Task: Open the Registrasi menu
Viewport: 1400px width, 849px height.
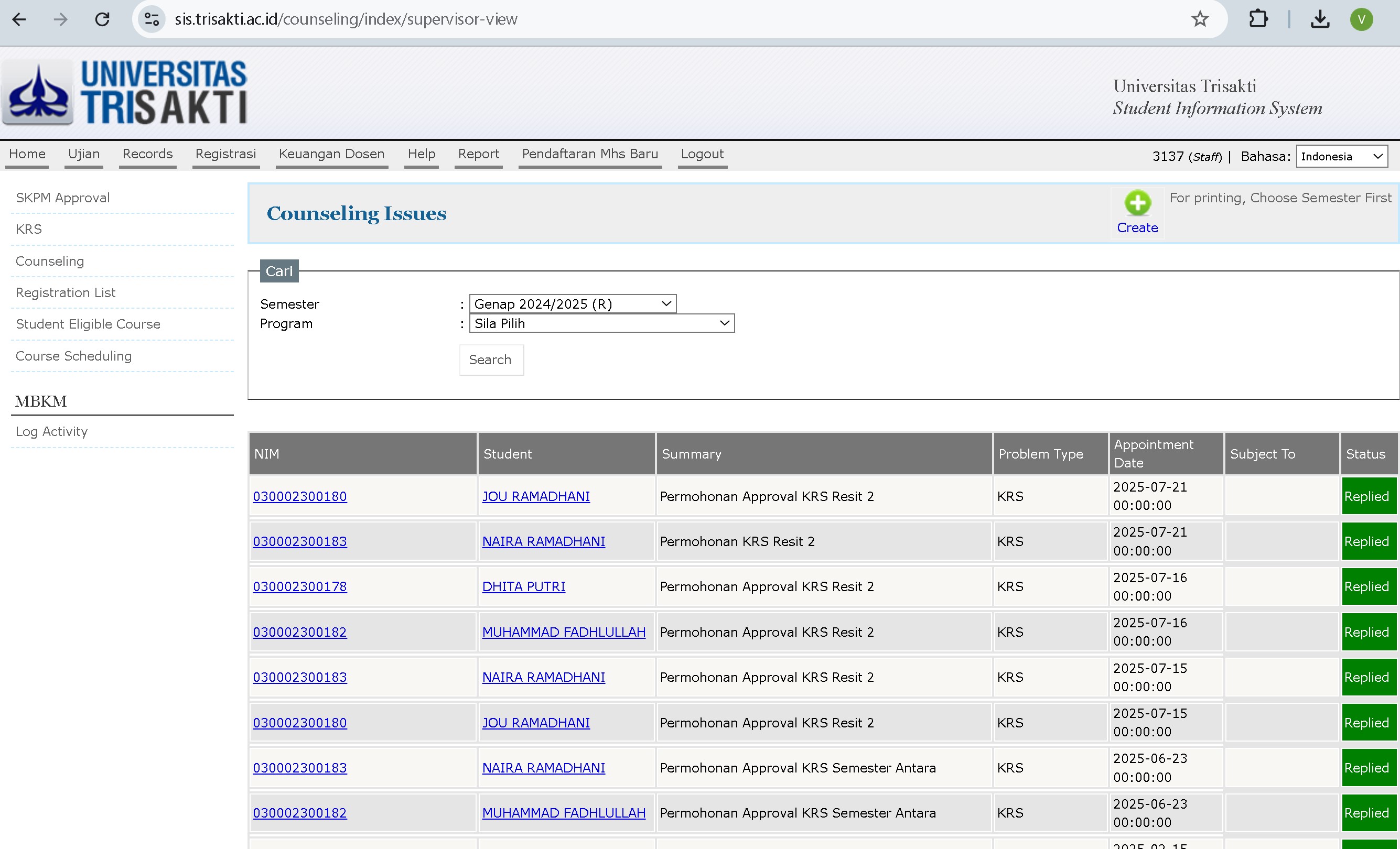Action: point(225,154)
